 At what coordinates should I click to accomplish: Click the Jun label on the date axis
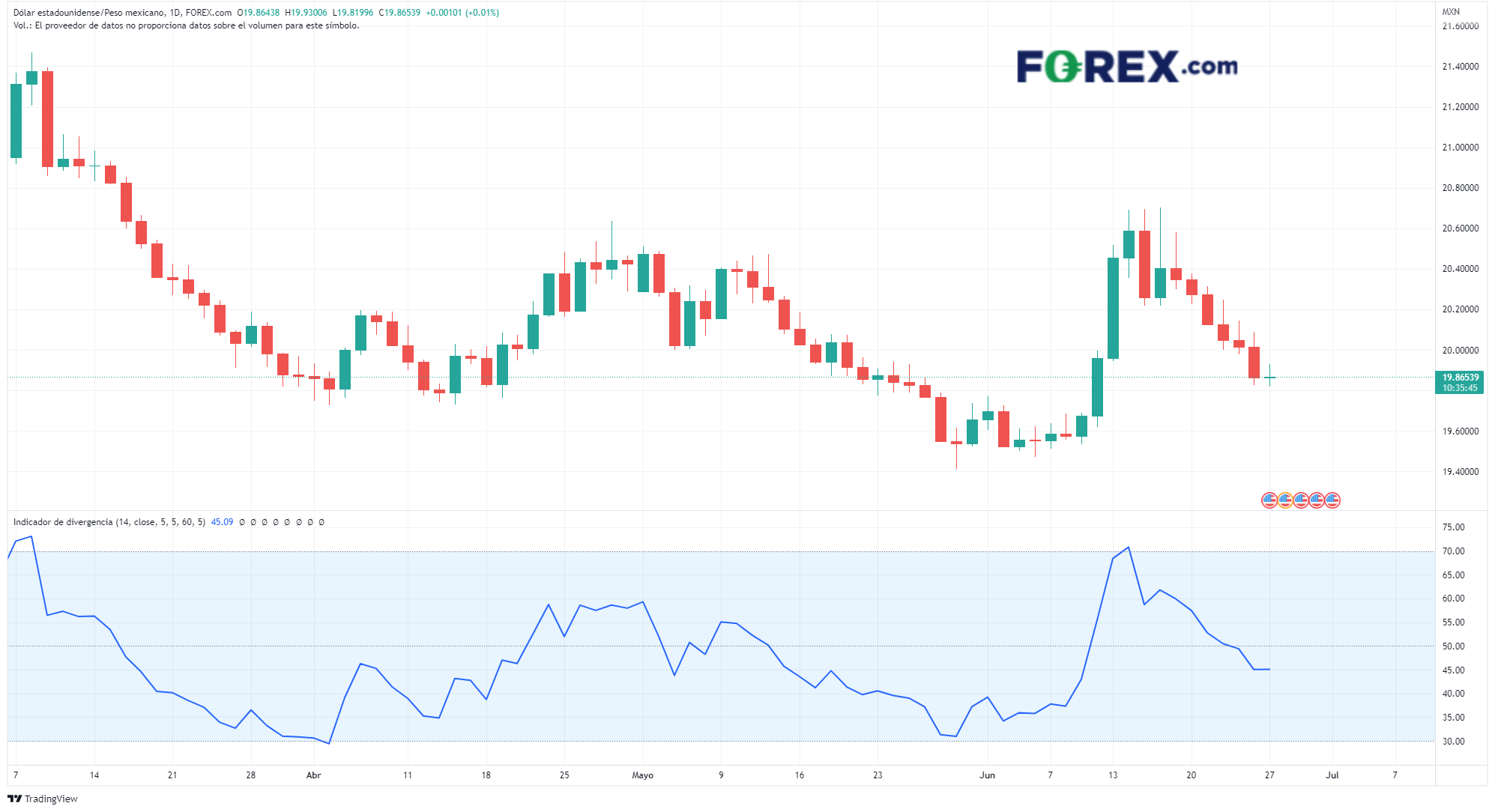[x=987, y=775]
